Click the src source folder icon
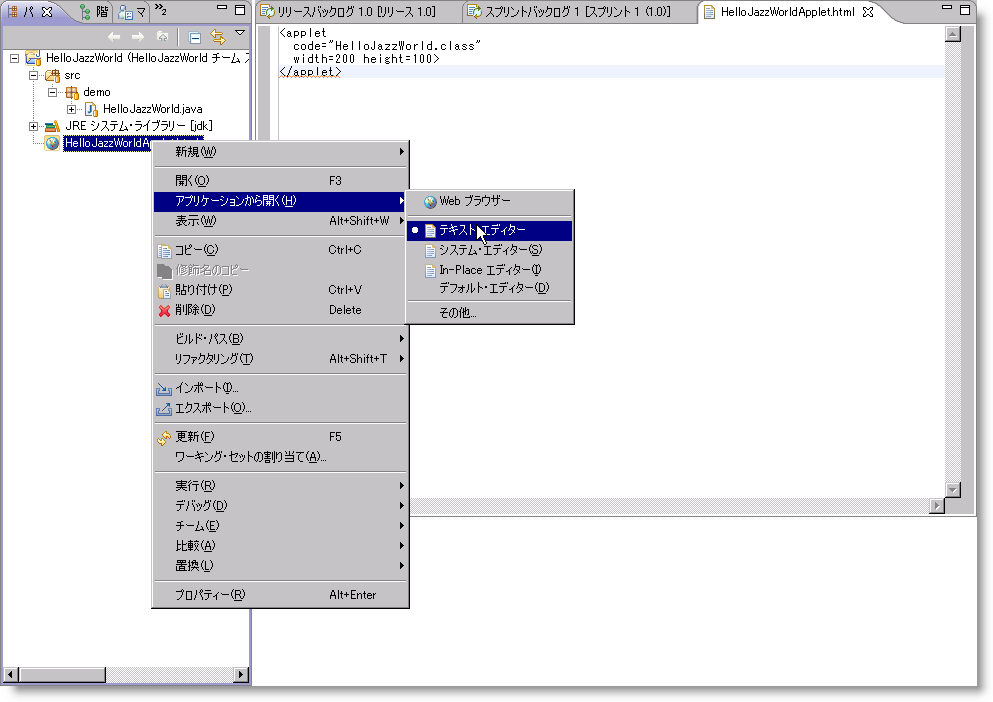 (x=53, y=75)
